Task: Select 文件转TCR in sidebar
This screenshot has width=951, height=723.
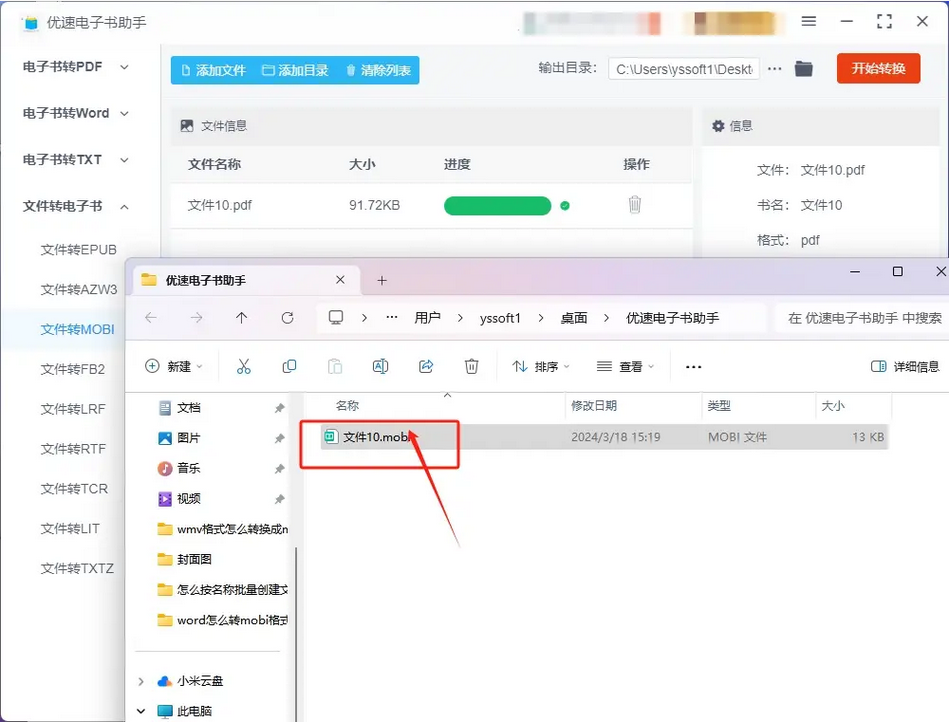Action: (74, 488)
